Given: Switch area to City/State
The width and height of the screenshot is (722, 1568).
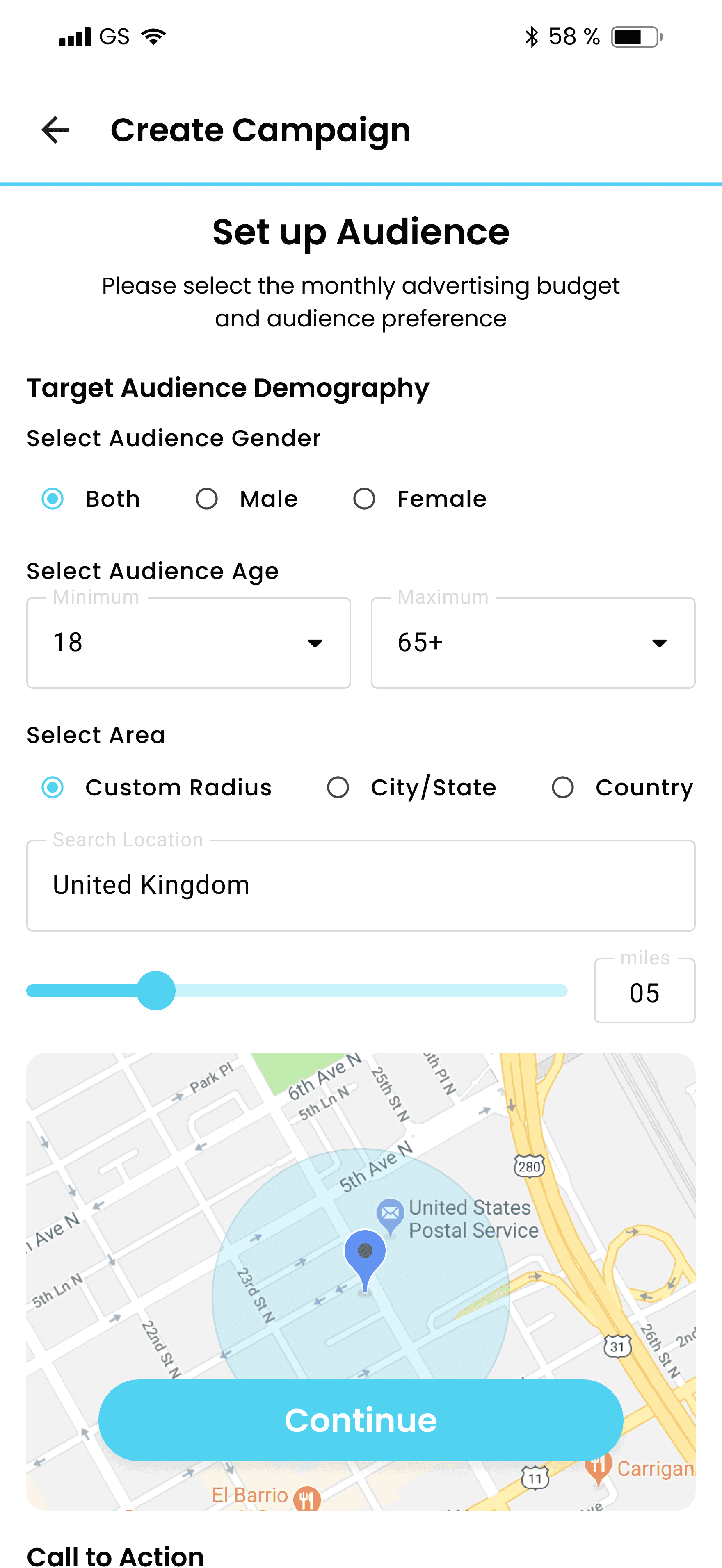Looking at the screenshot, I should pyautogui.click(x=338, y=788).
